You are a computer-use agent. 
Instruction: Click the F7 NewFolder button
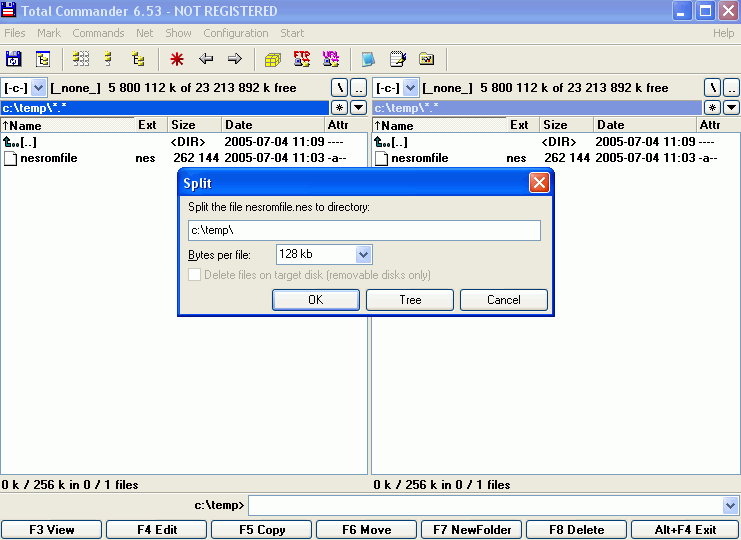coord(472,530)
